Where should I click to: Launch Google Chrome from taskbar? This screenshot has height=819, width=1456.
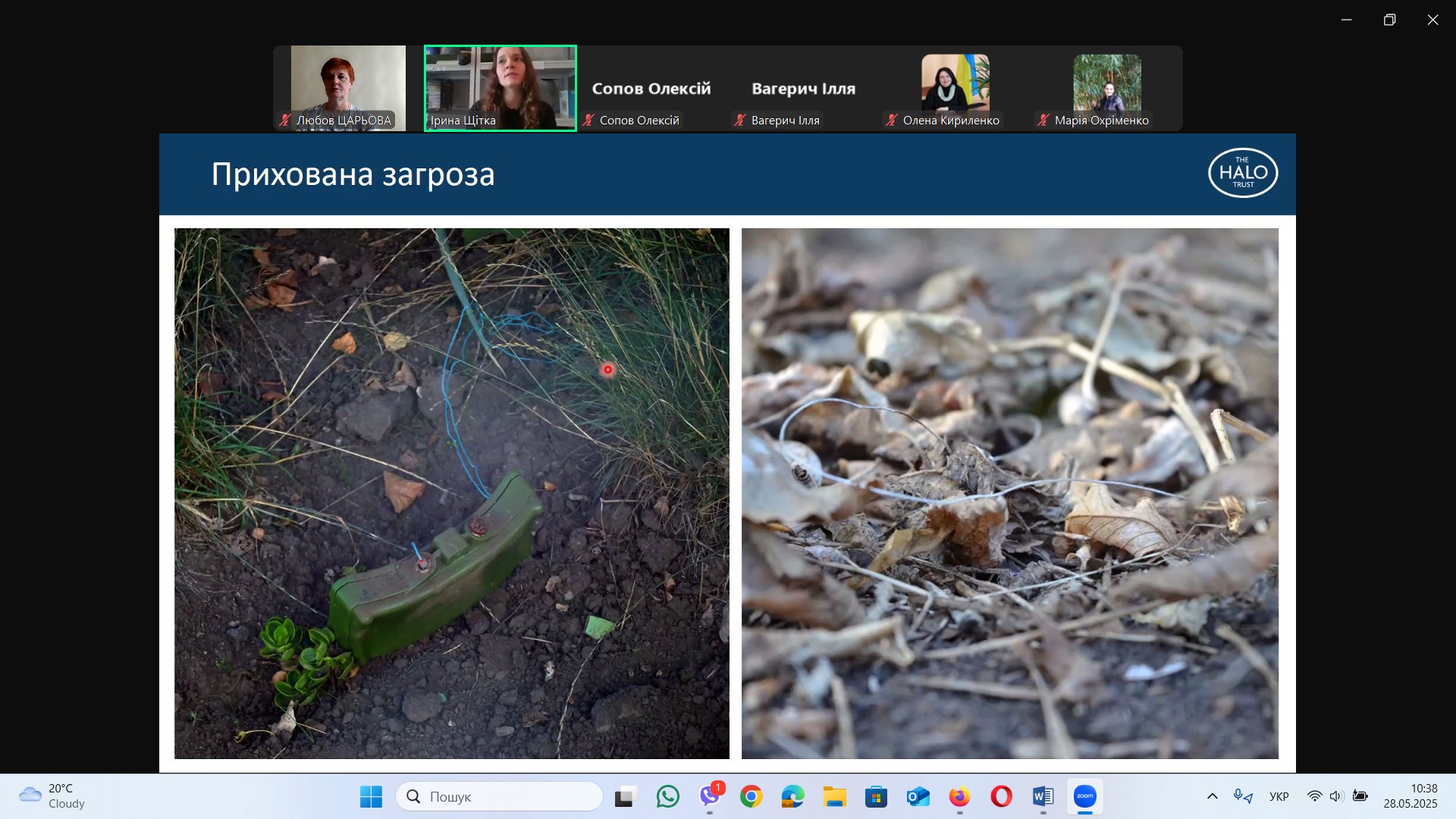coord(751,796)
